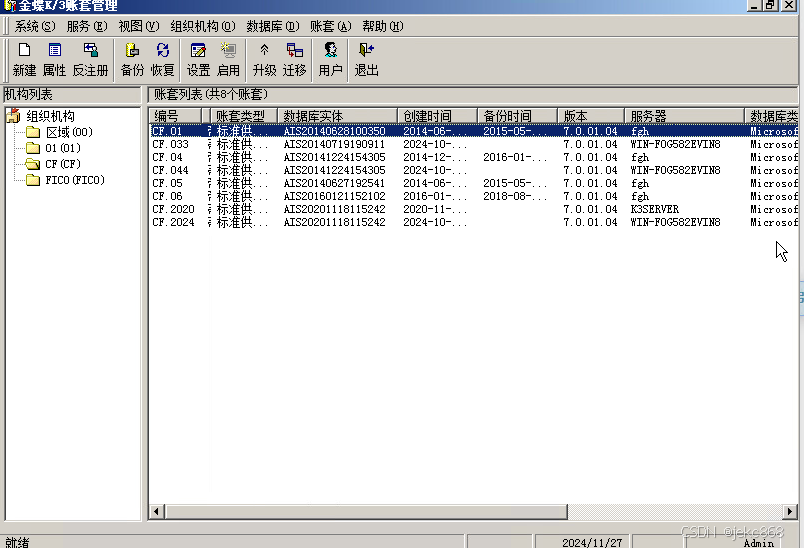Click database entity AIS20160121152102
Viewport: 804px width, 548px height.
[334, 196]
